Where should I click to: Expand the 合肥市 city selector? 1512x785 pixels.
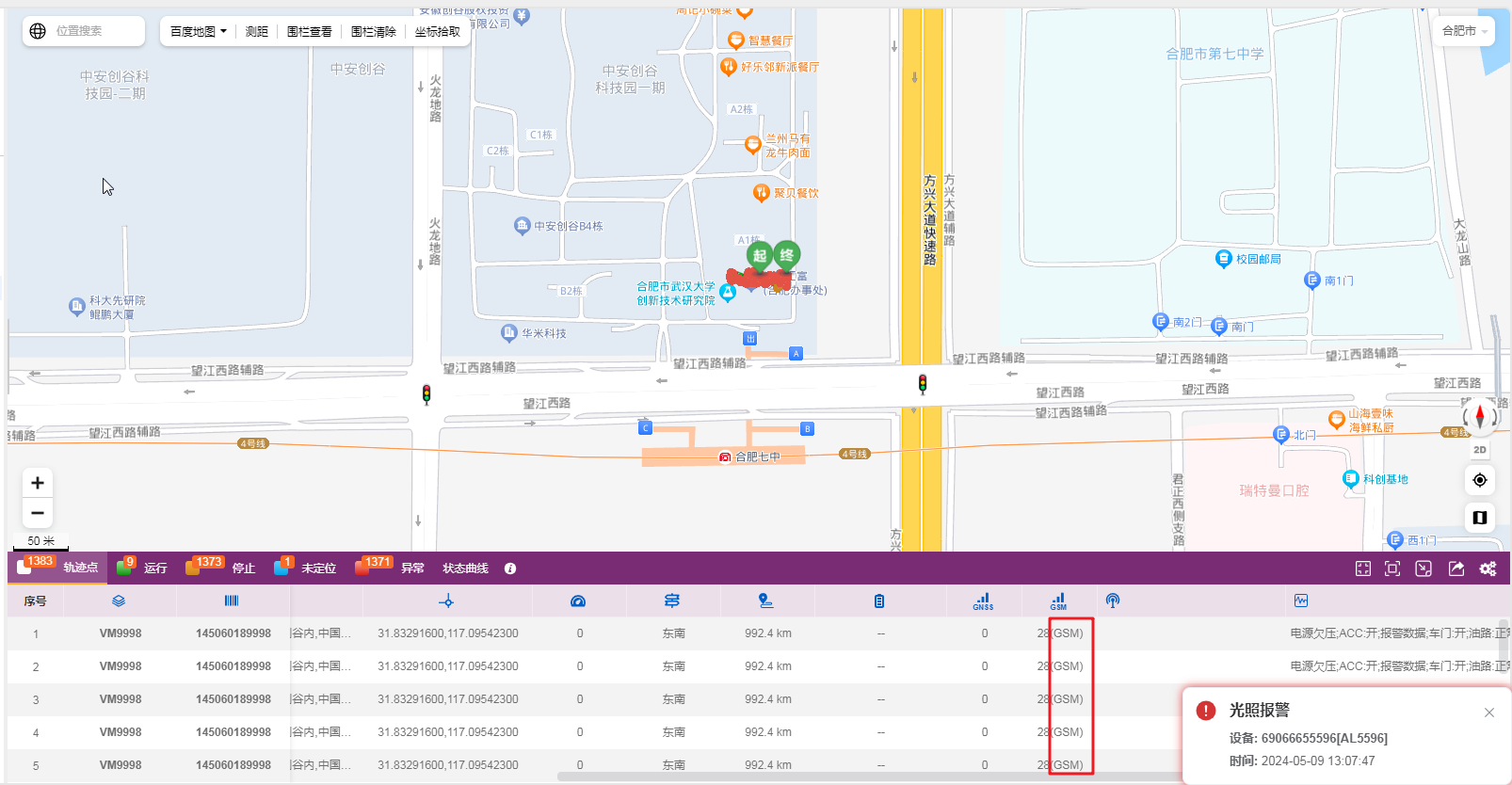tap(1464, 31)
